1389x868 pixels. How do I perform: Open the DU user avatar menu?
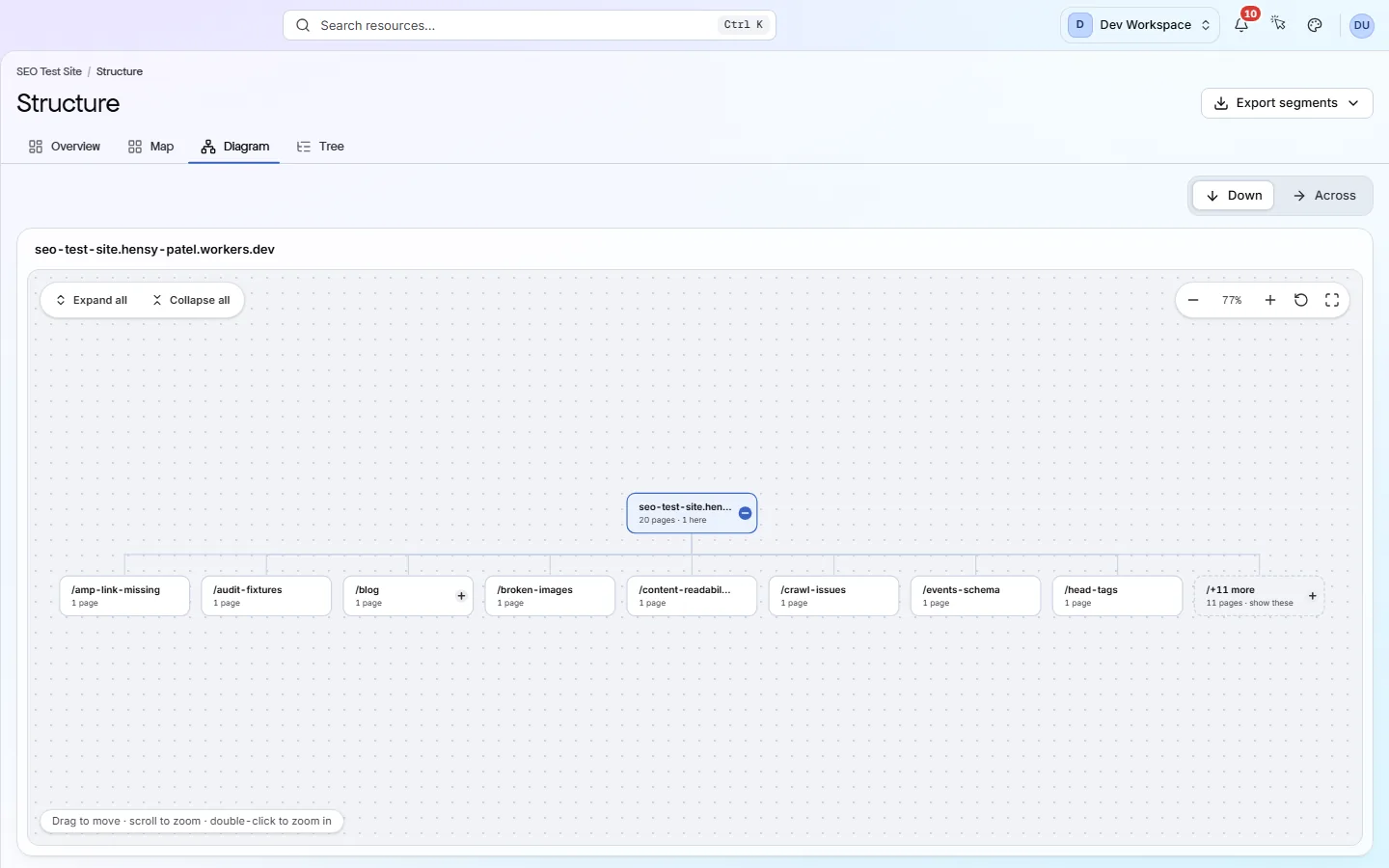[1362, 25]
